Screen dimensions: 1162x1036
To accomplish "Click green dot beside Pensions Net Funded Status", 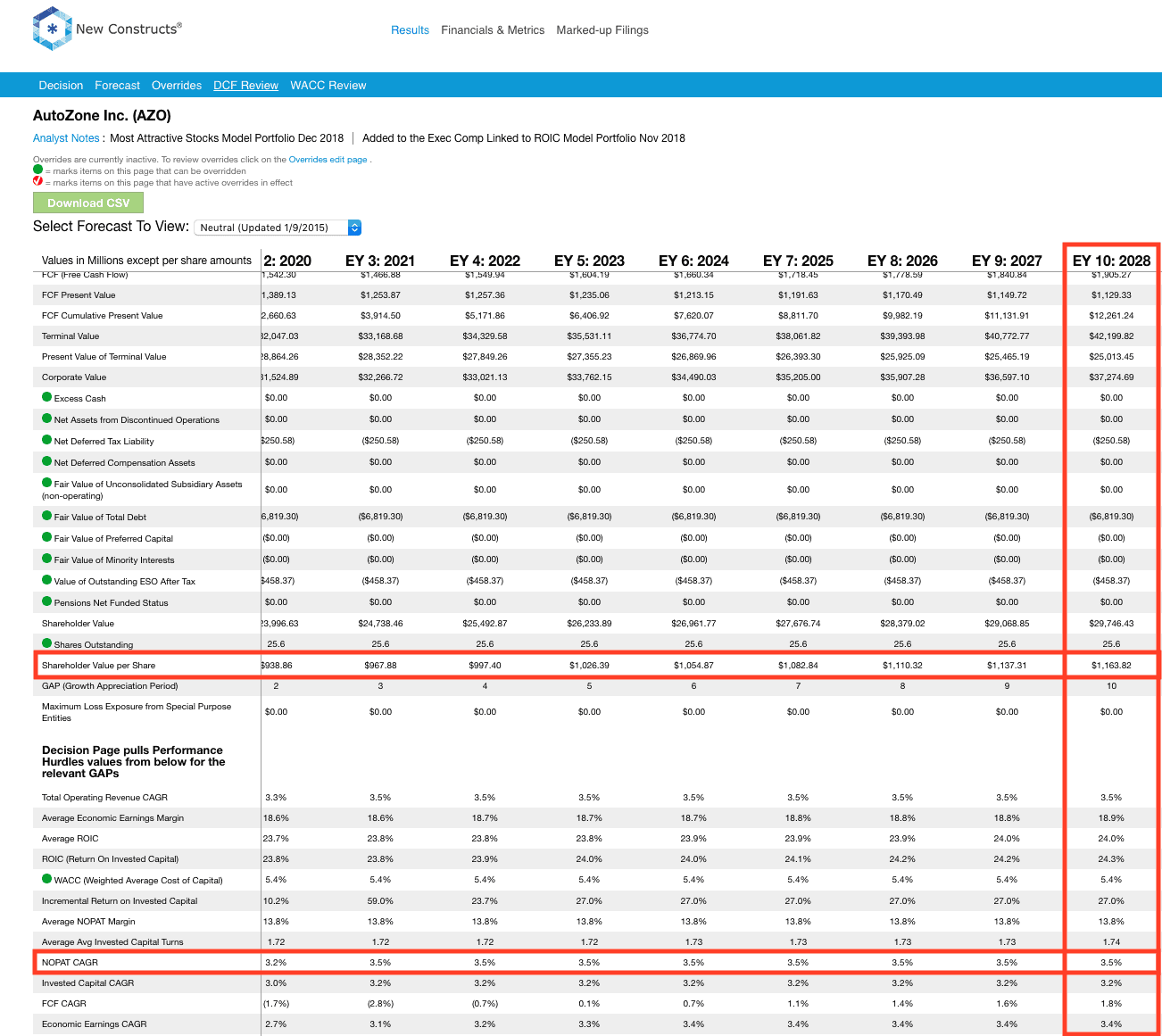I will [x=47, y=601].
